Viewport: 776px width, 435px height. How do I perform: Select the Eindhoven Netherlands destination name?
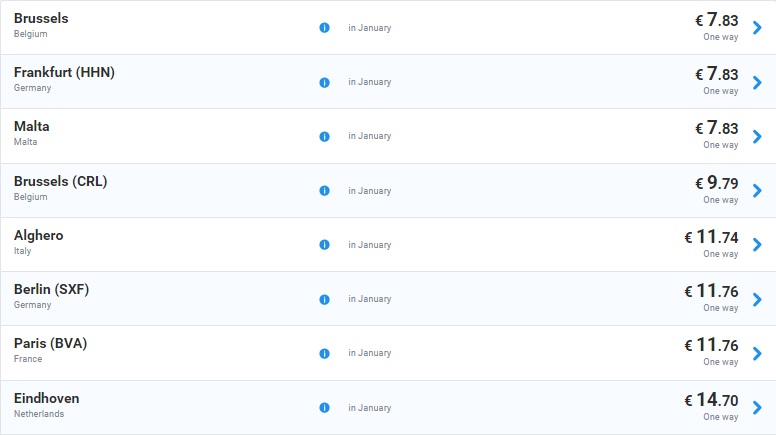coord(47,398)
